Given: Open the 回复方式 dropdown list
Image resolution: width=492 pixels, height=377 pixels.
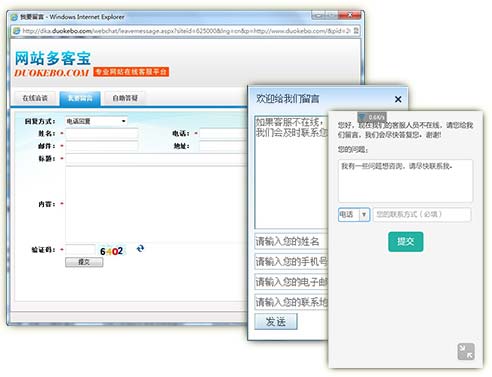Looking at the screenshot, I should tap(95, 121).
